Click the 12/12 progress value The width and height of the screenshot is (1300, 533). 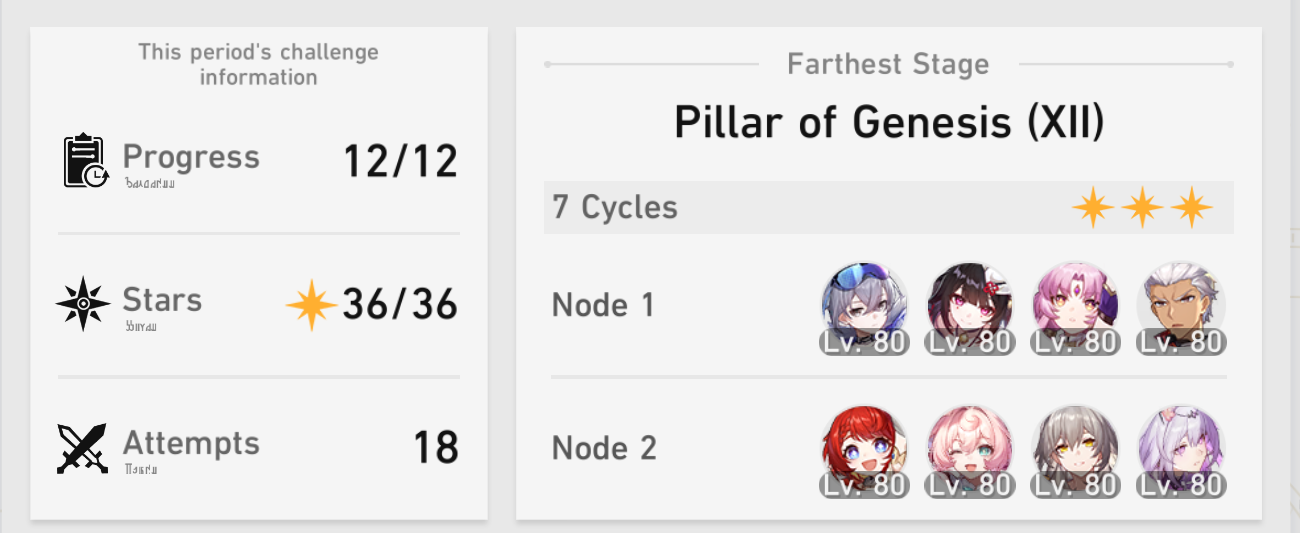point(400,161)
